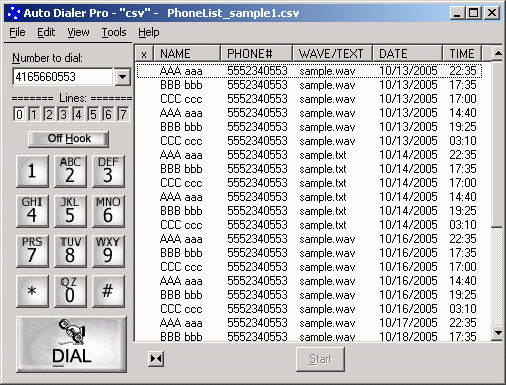The width and height of the screenshot is (506, 385).
Task: Click the collapse panel arrows icon
Action: [x=156, y=359]
